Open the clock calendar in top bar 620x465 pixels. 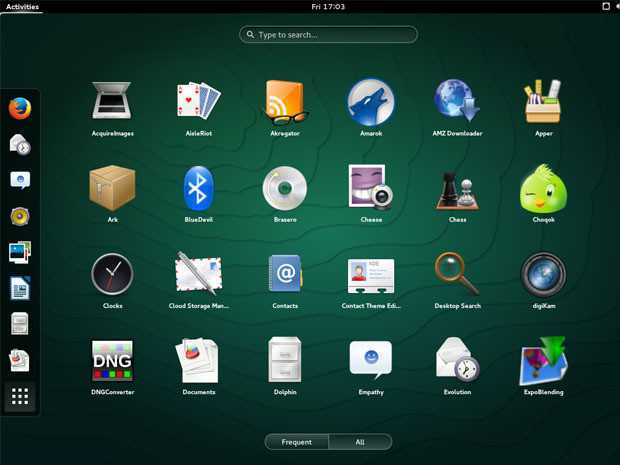pyautogui.click(x=328, y=6)
